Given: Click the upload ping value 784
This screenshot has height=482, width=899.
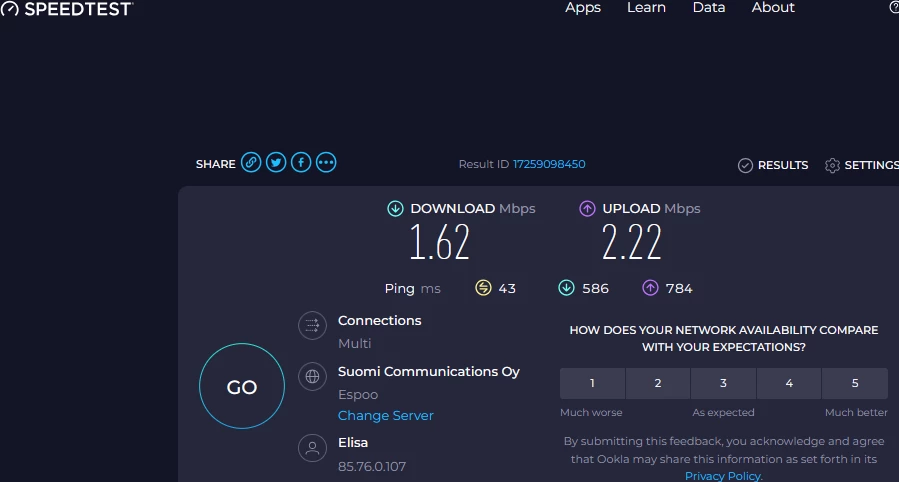Looking at the screenshot, I should pos(679,288).
